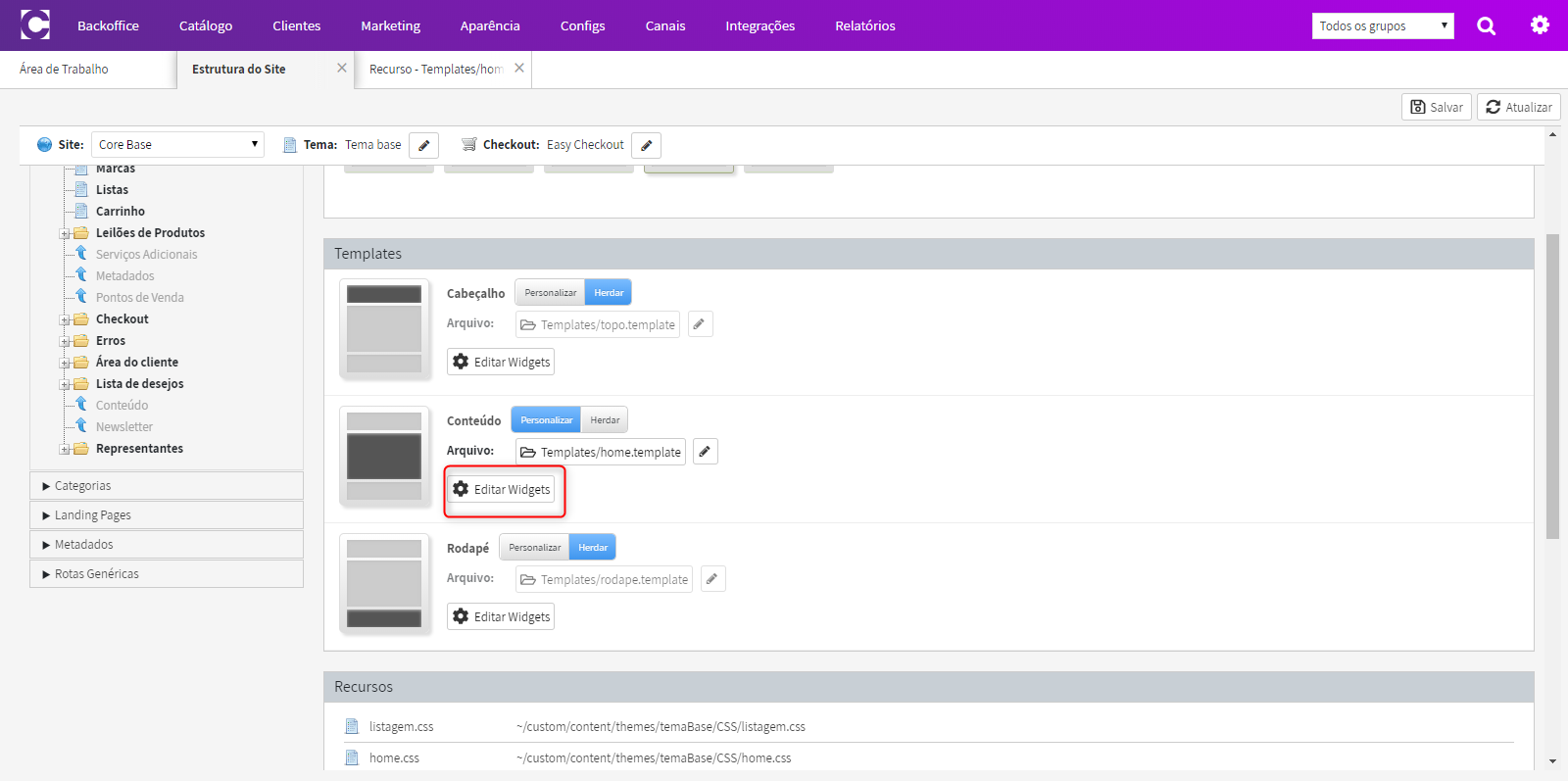Open the Core Base site dropdown

pos(177,144)
